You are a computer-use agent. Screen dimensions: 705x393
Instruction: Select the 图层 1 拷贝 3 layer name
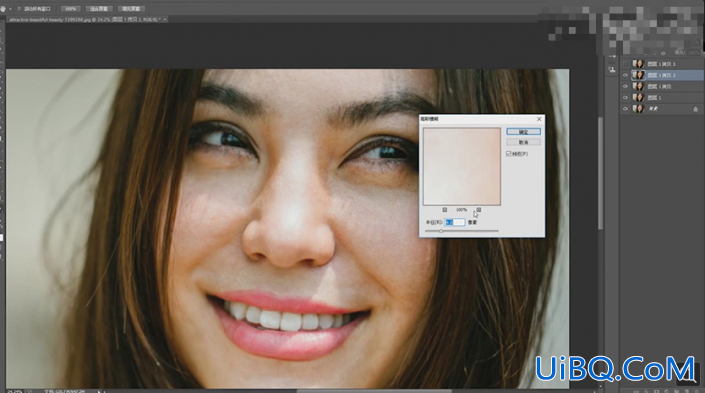coord(661,64)
